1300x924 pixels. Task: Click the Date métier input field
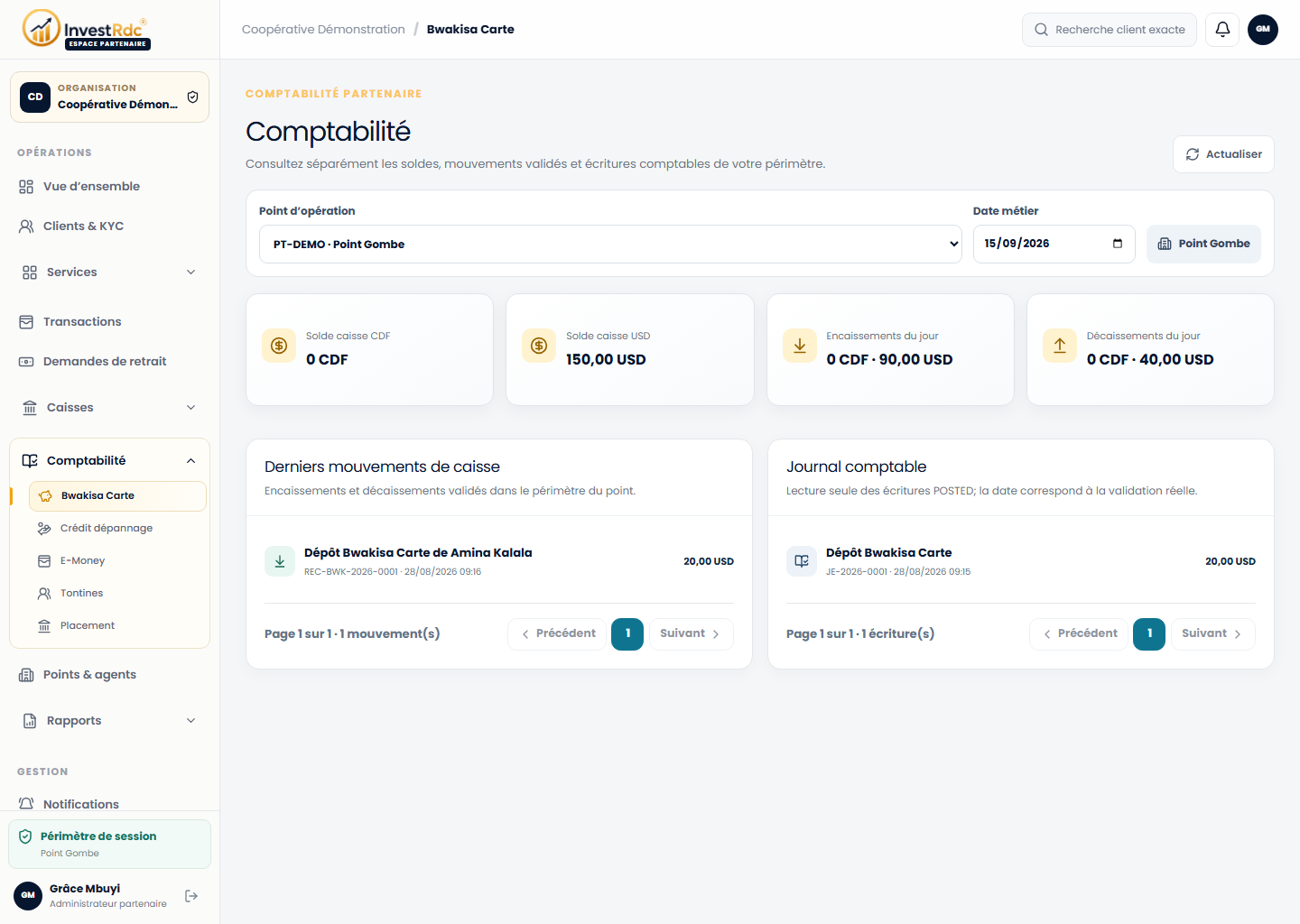click(1054, 245)
